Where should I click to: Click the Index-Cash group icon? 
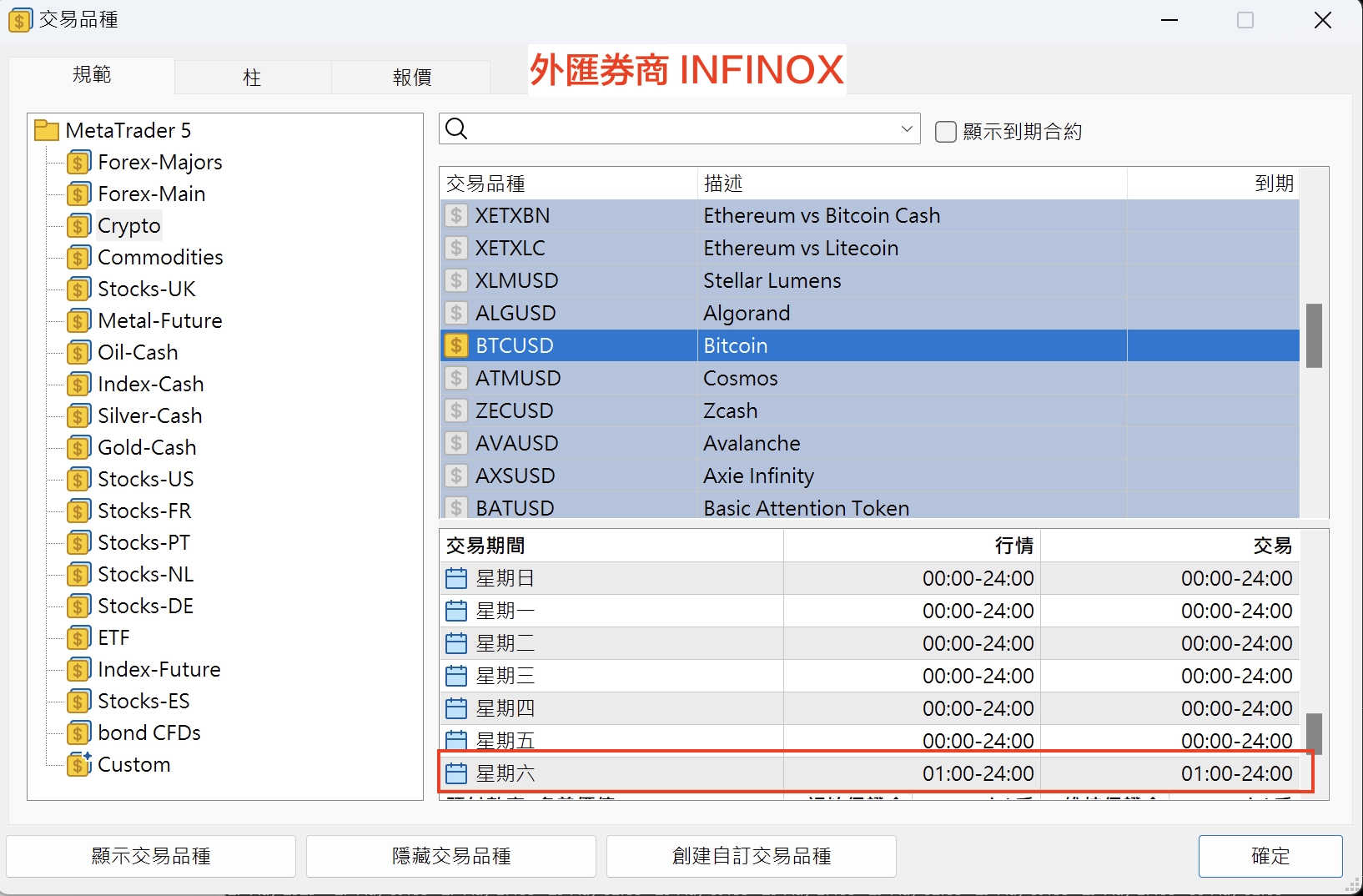coord(78,385)
